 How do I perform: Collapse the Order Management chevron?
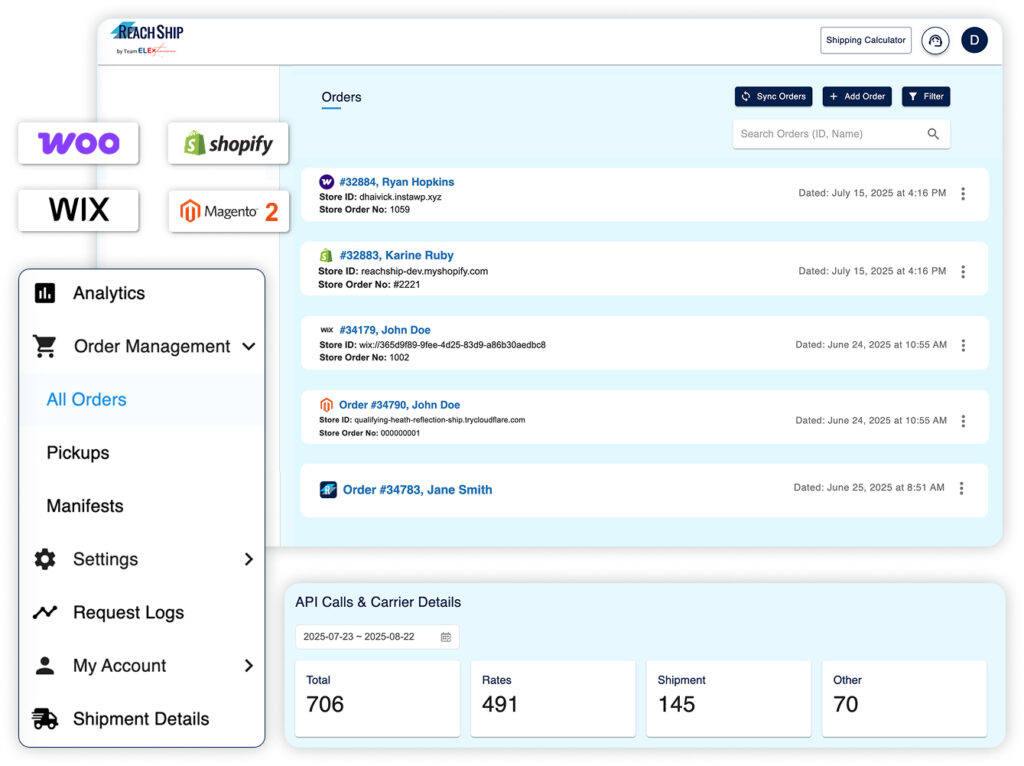(x=249, y=346)
